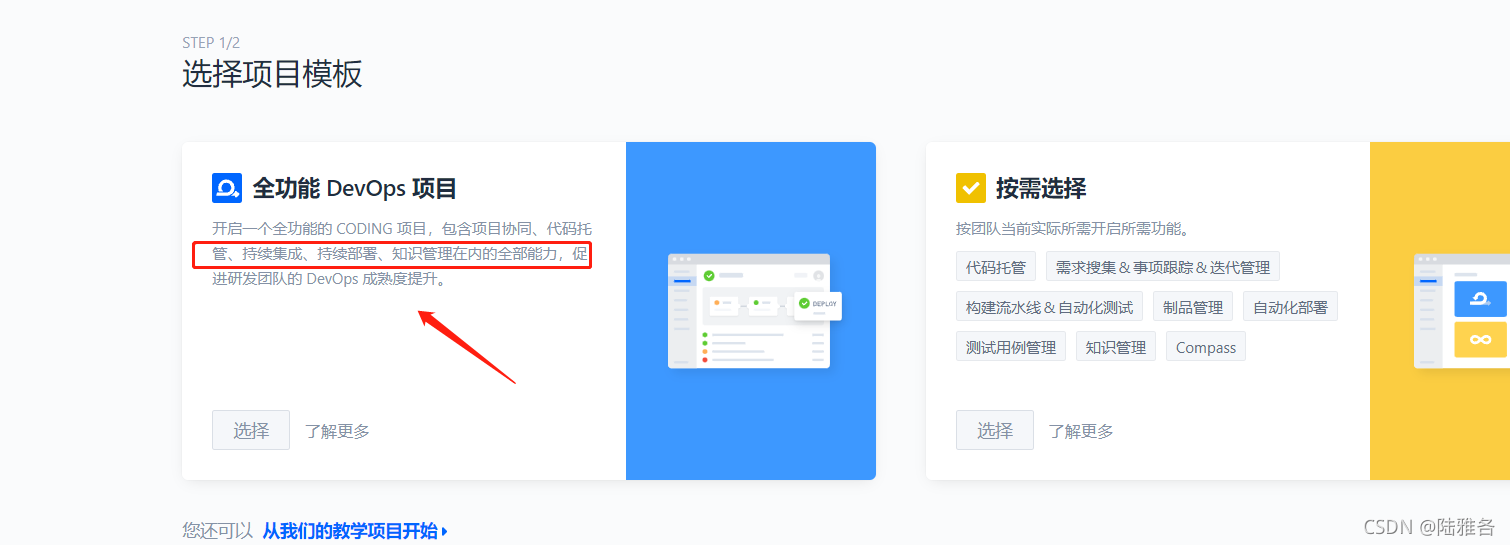Click the 选择项目模板 page heading
Screen dimensions: 1510x545
coord(272,74)
